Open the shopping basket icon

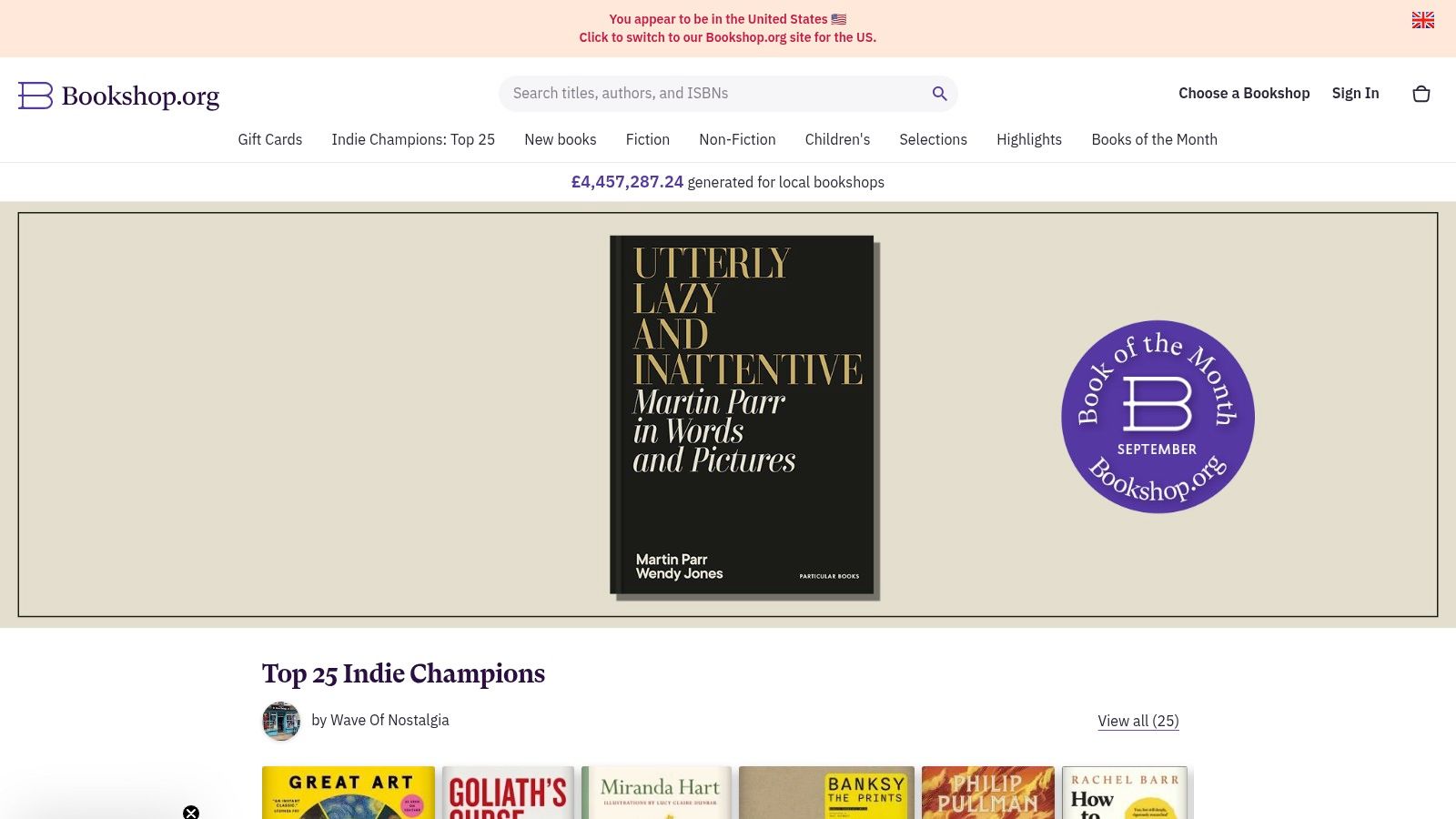pos(1421,94)
